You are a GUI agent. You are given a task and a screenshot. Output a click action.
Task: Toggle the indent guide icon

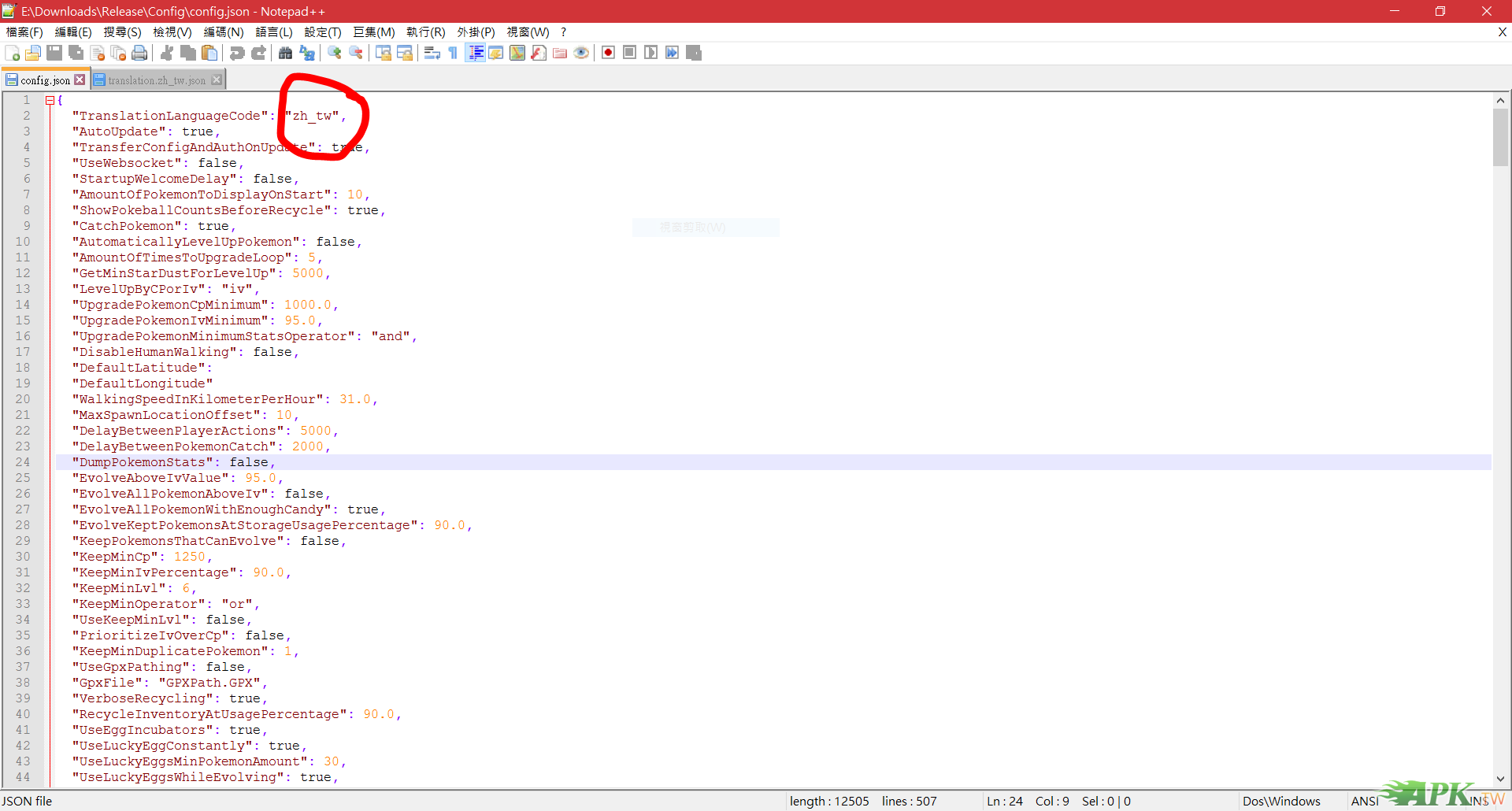coord(475,53)
